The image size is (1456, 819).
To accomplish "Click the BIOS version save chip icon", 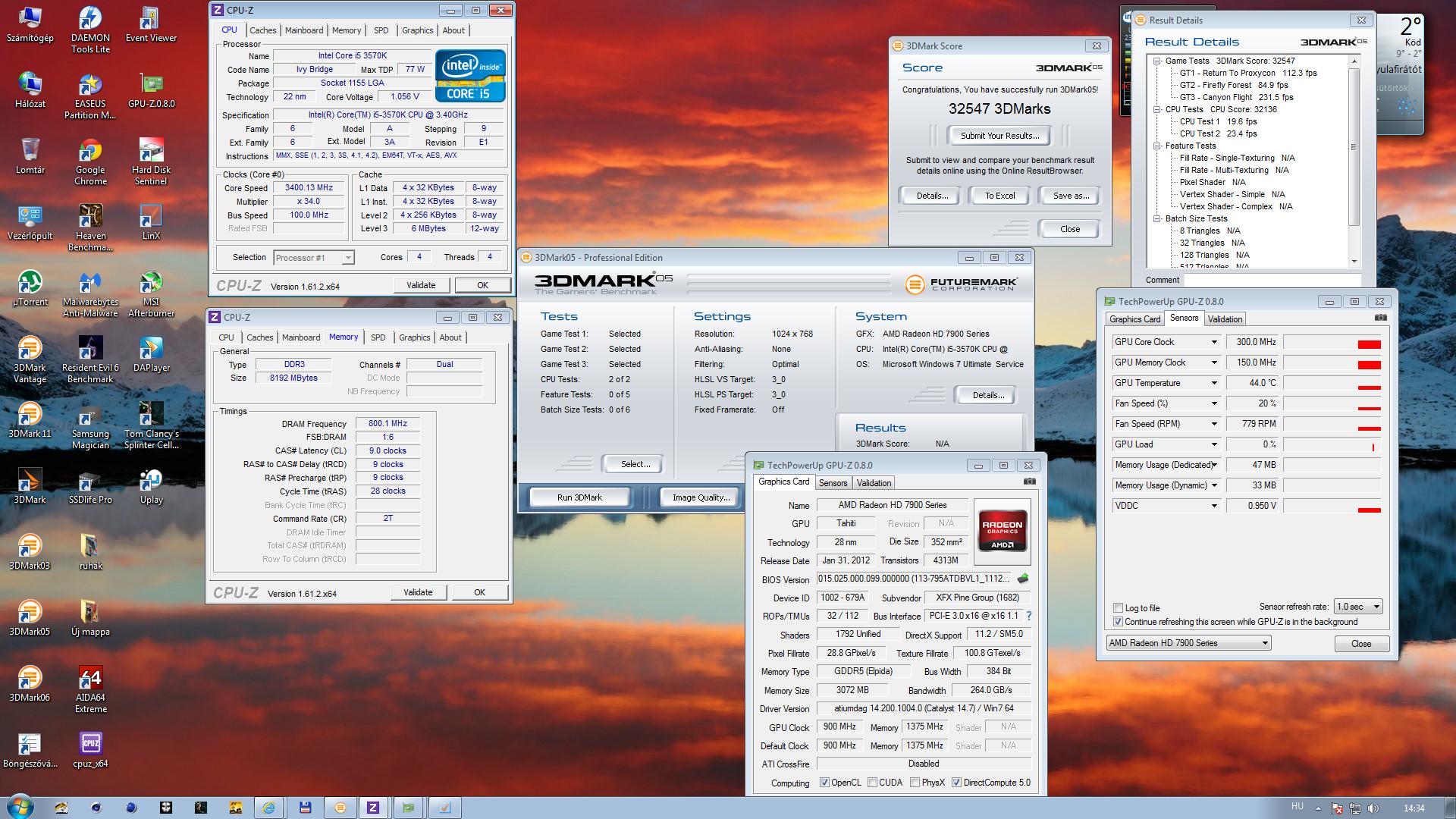I will [1023, 579].
